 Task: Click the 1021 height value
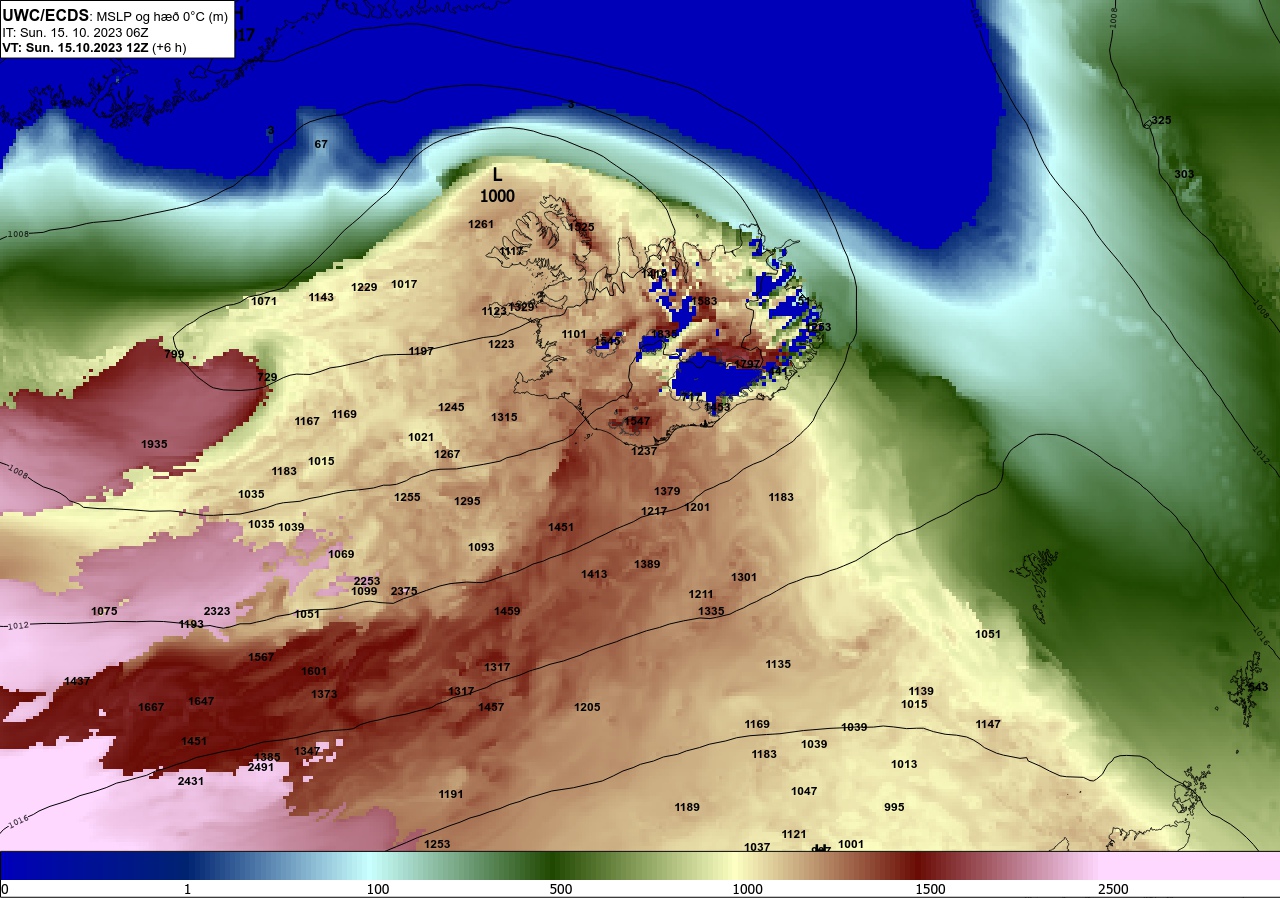tap(421, 437)
